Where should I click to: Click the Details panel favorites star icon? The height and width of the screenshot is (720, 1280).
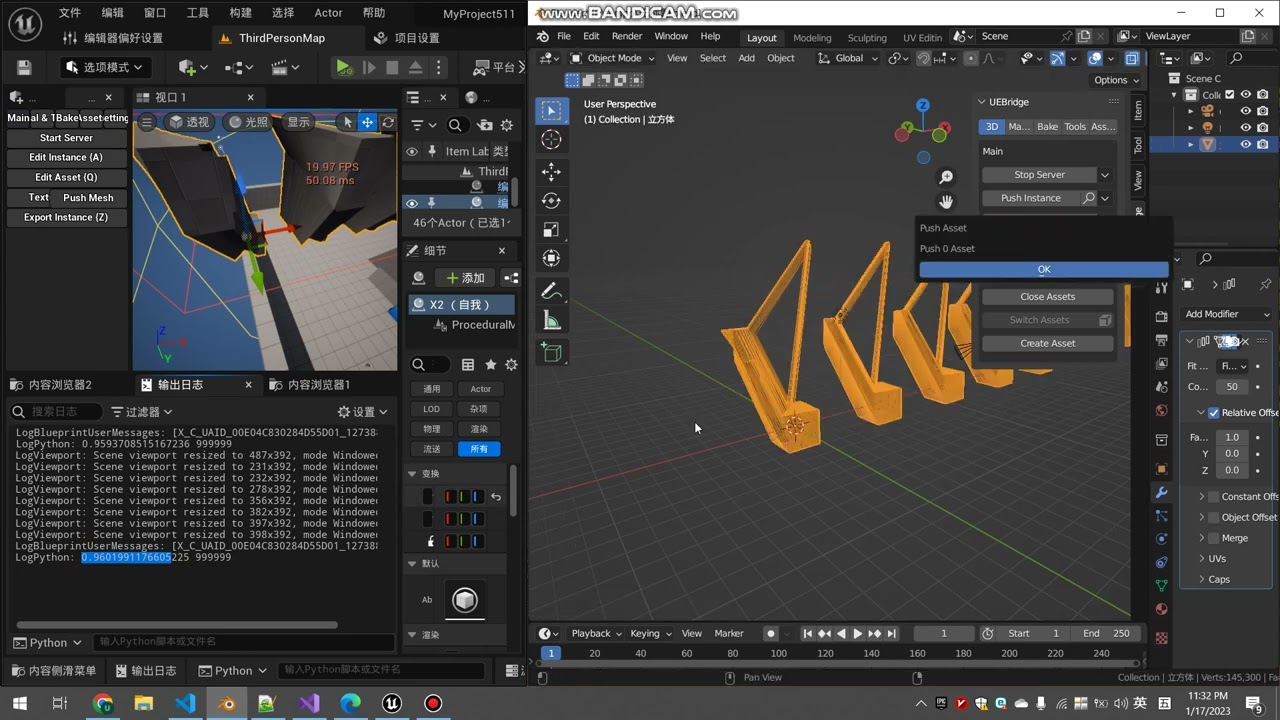pyautogui.click(x=490, y=365)
